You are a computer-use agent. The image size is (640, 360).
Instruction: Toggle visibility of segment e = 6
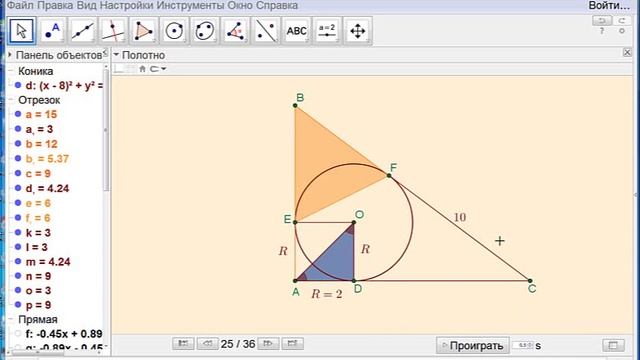pyautogui.click(x=18, y=203)
